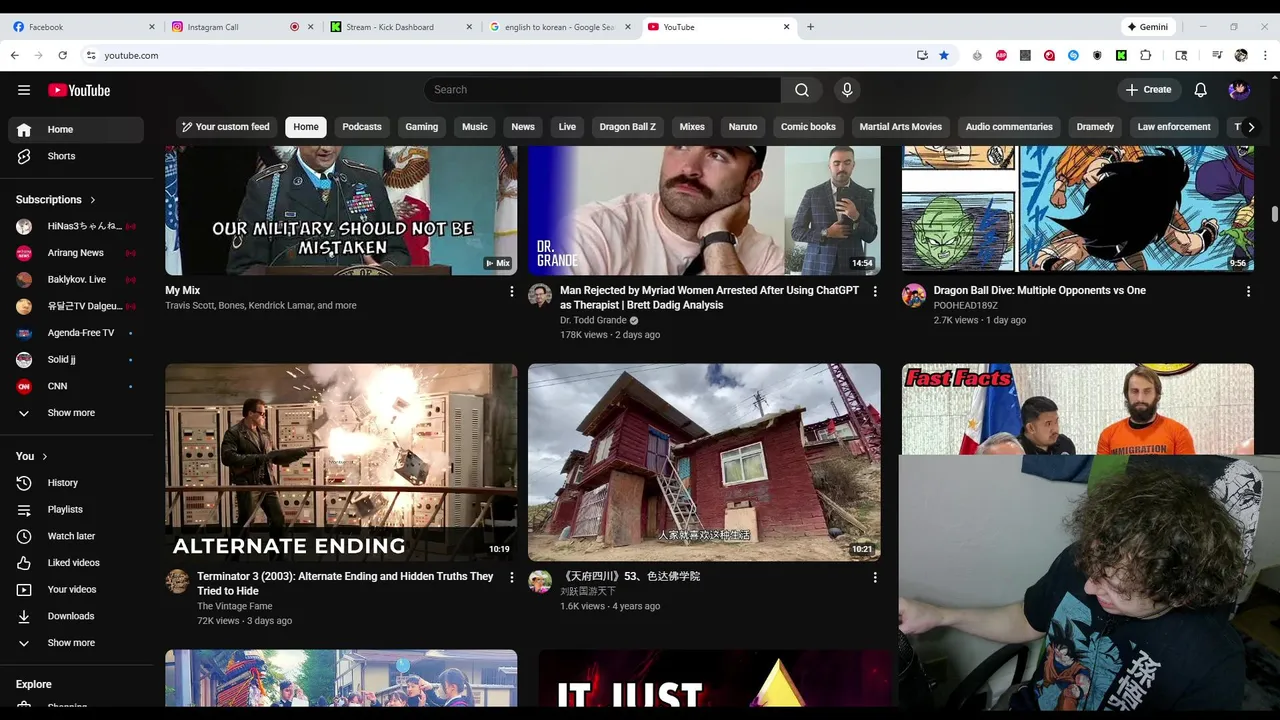Open the Shorts sidebar entry

(76, 156)
